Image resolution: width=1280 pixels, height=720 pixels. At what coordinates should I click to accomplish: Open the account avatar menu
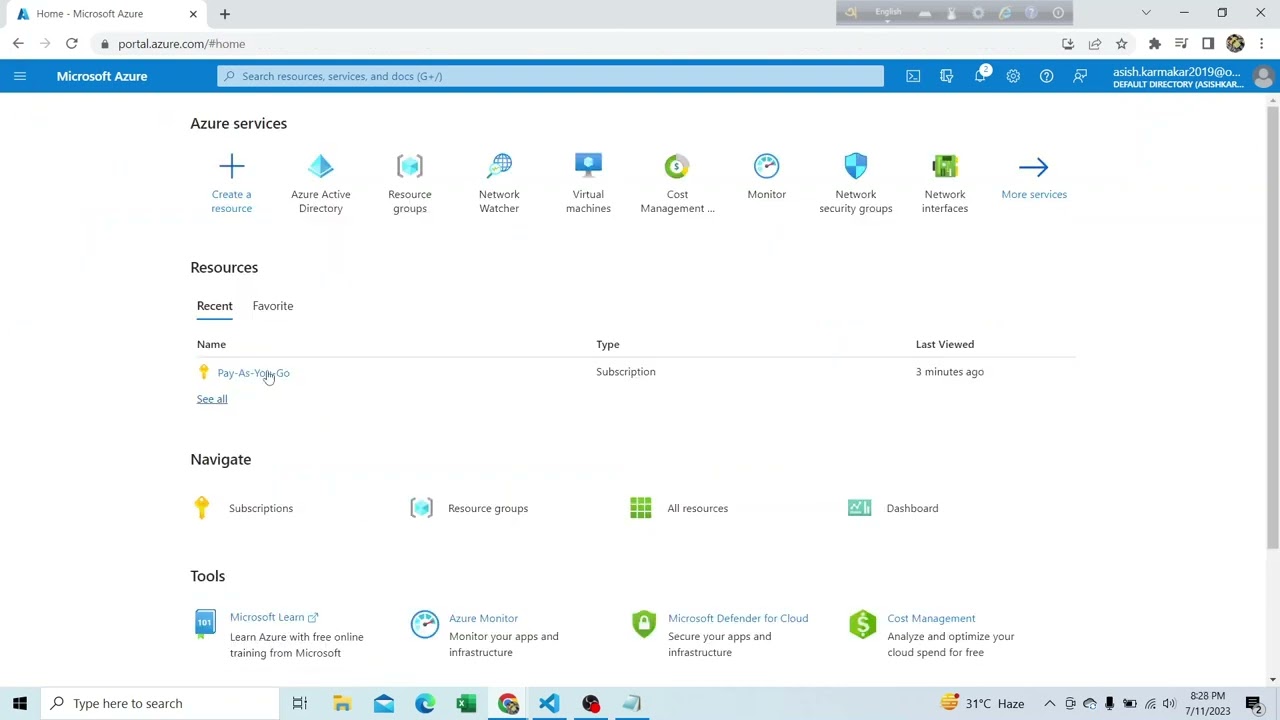click(x=1263, y=76)
